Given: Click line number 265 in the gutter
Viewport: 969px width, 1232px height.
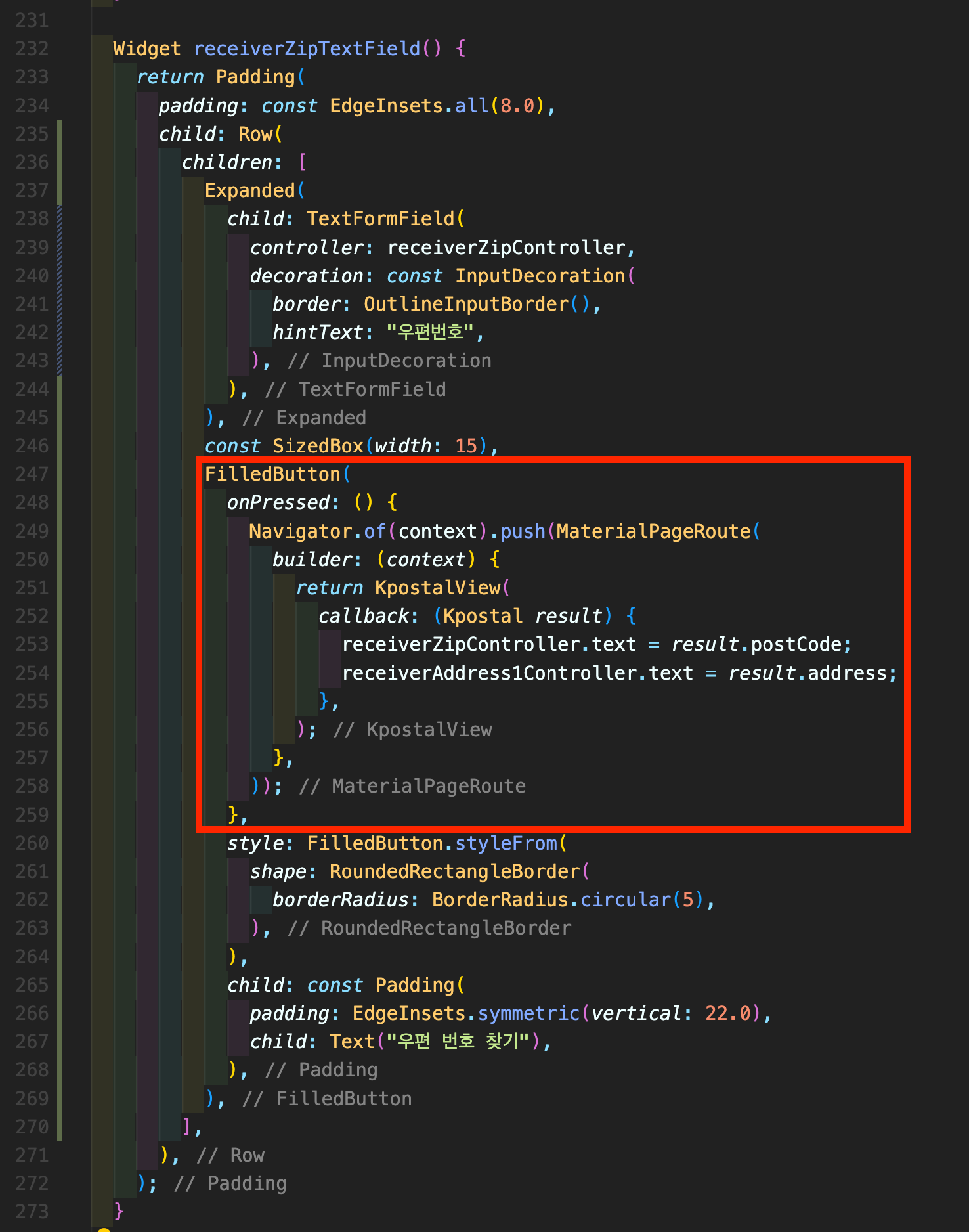Looking at the screenshot, I should (x=32, y=985).
